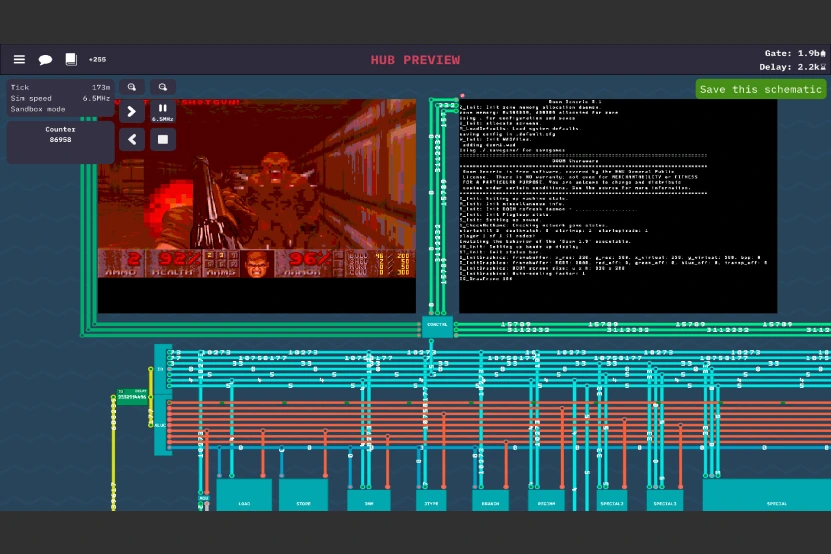Select the BRANCH component block
Viewport: 831px width, 554px height.
(490, 500)
